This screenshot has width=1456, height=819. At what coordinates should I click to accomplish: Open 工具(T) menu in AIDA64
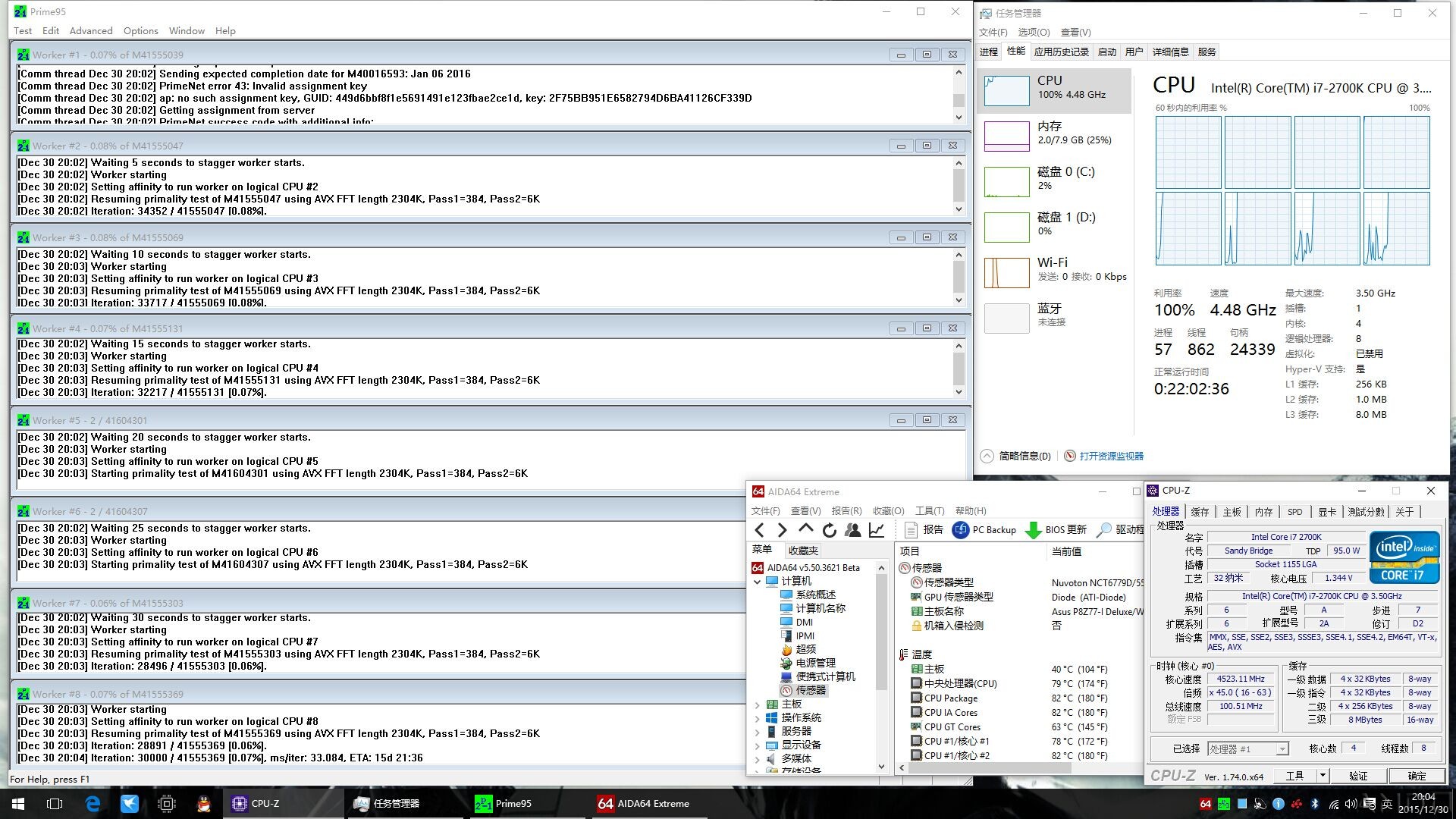coord(929,510)
